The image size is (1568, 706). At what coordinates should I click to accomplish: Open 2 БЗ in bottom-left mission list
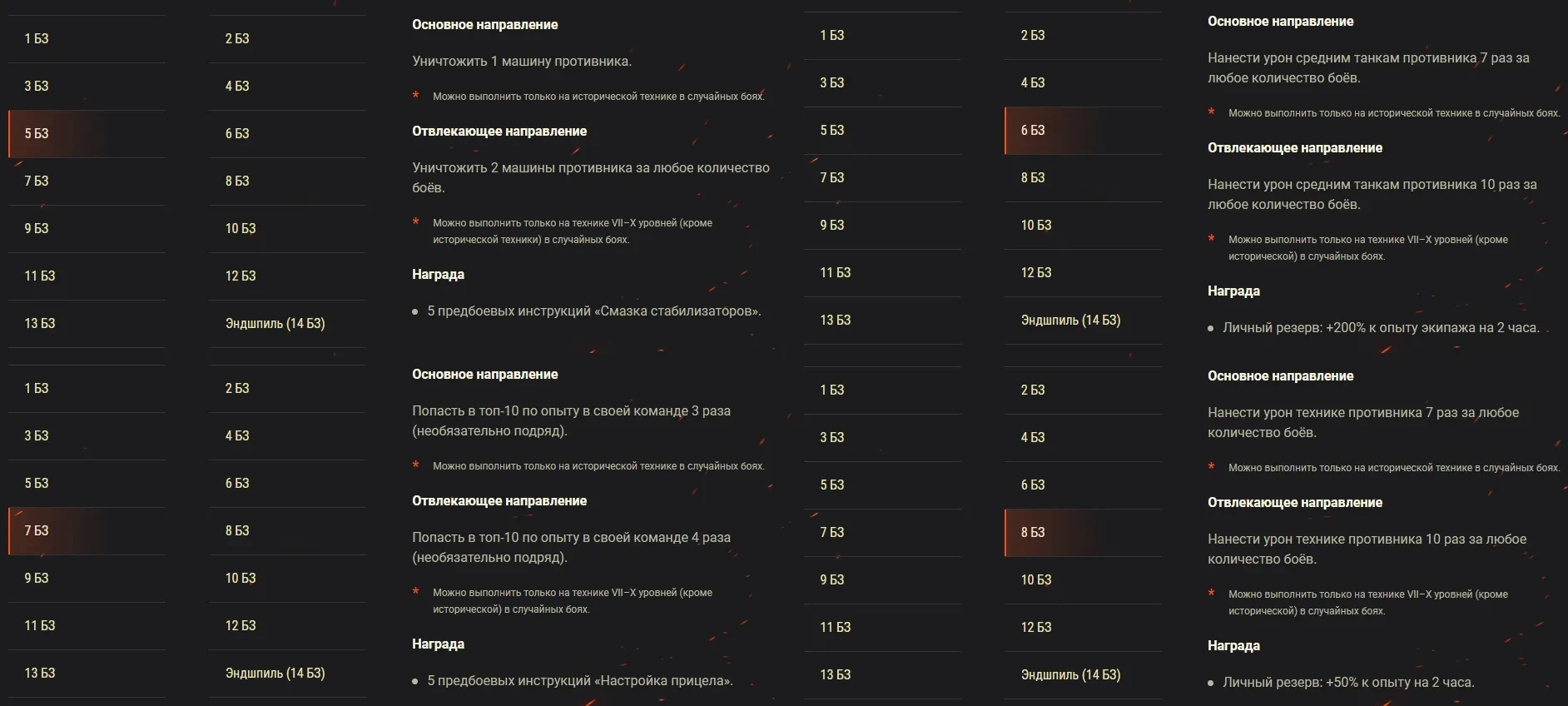point(238,389)
